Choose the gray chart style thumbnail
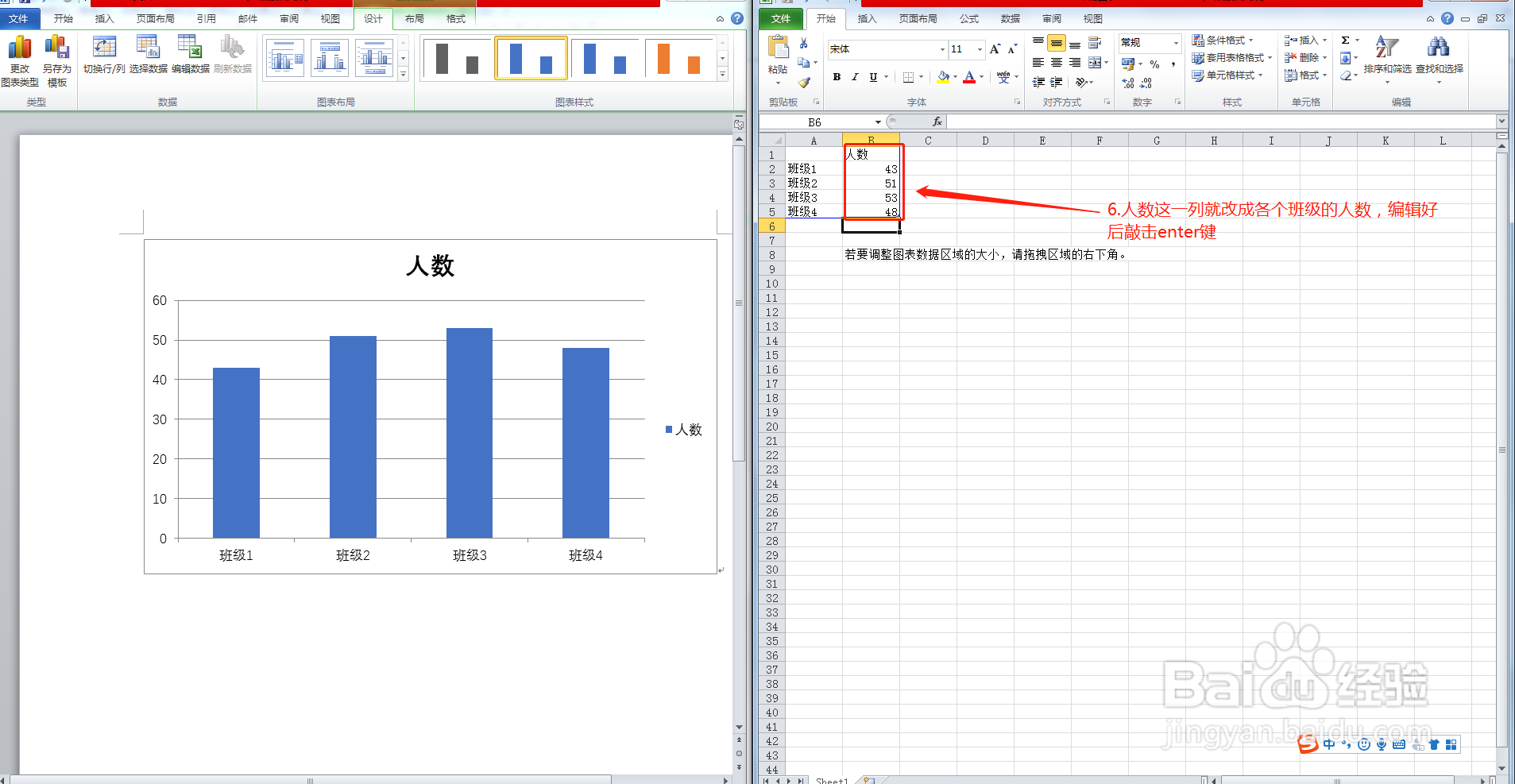Image resolution: width=1515 pixels, height=784 pixels. pyautogui.click(x=457, y=58)
